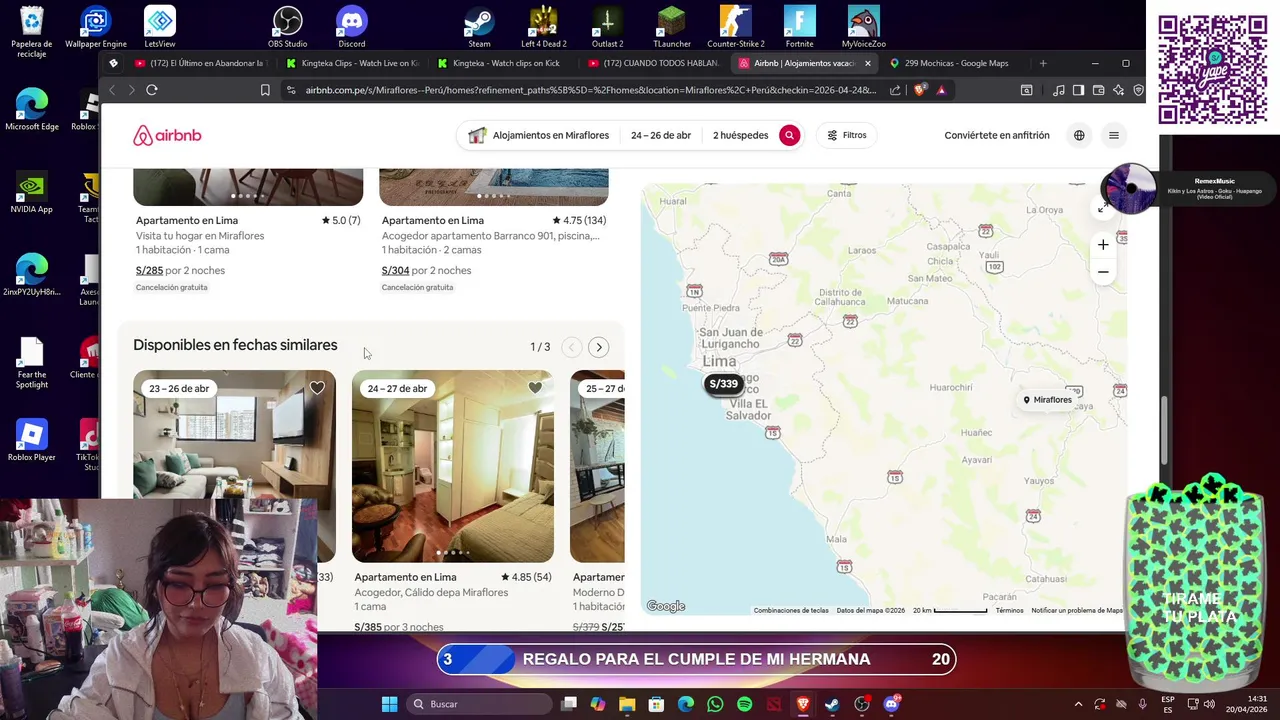The height and width of the screenshot is (720, 1280).
Task: Click the S/339 price marker on map
Action: coord(723,384)
